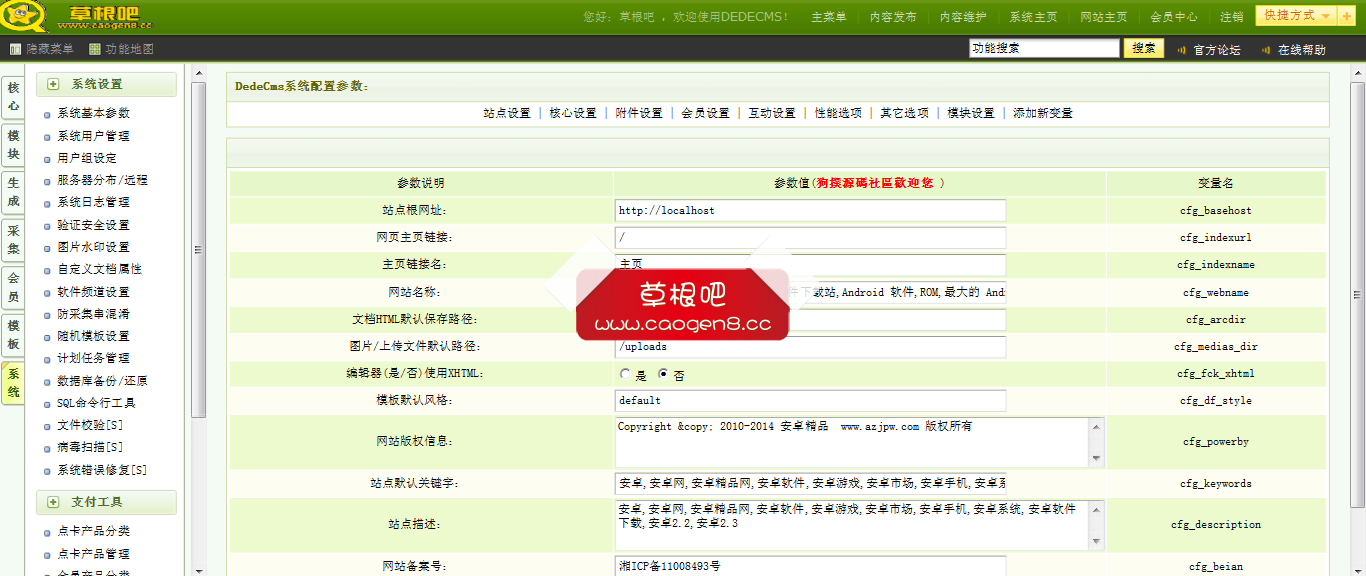This screenshot has height=576, width=1366.
Task: Click the 搜索 button
Action: (1143, 47)
